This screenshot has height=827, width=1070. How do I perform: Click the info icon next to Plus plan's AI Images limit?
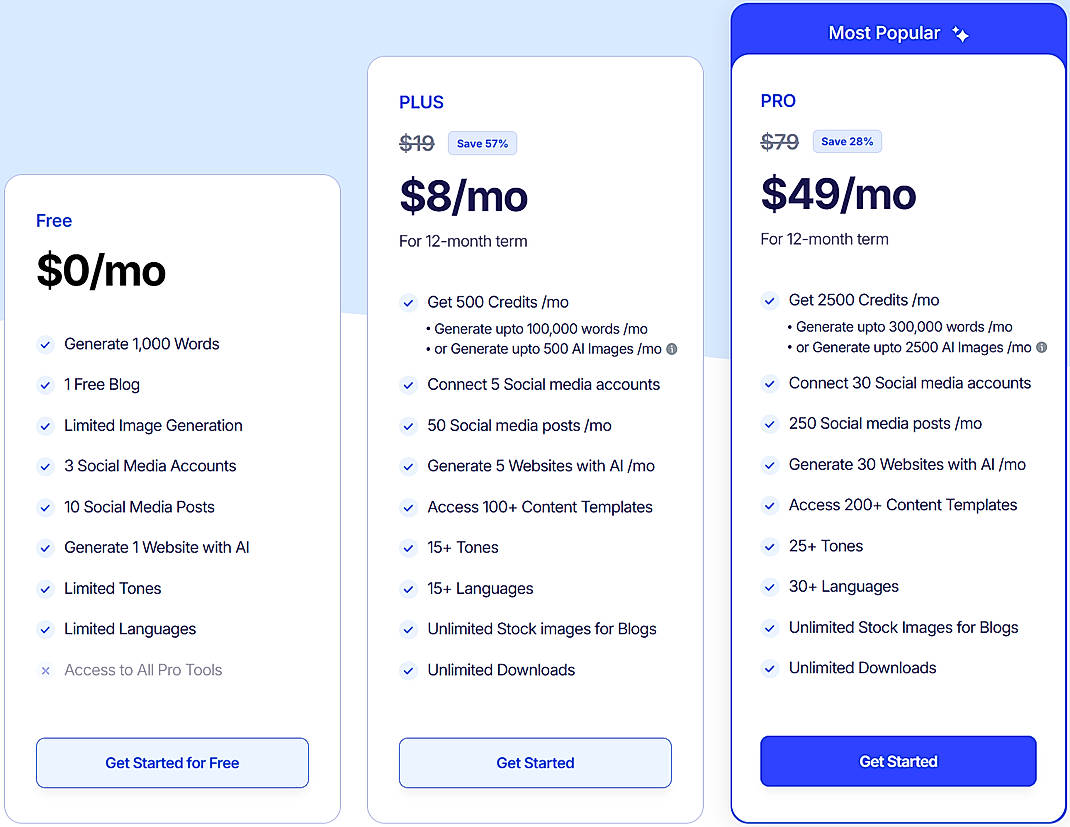pos(672,349)
